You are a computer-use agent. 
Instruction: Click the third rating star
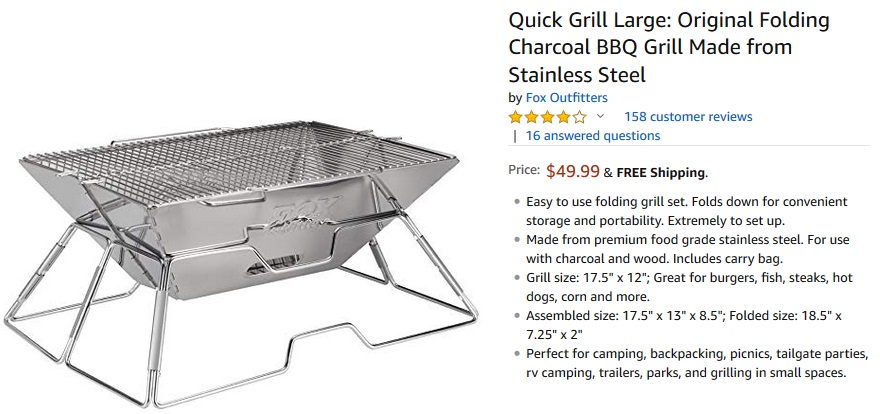(548, 117)
